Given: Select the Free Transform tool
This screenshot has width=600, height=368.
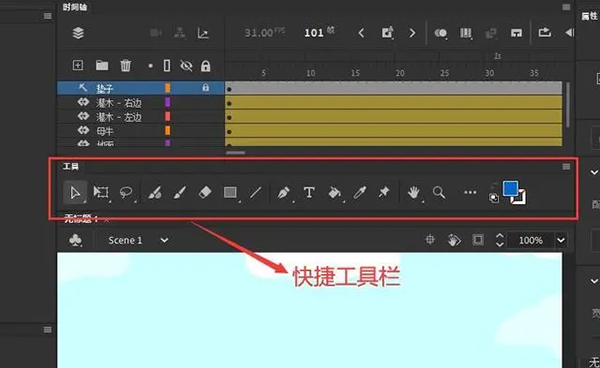Looking at the screenshot, I should point(101,192).
